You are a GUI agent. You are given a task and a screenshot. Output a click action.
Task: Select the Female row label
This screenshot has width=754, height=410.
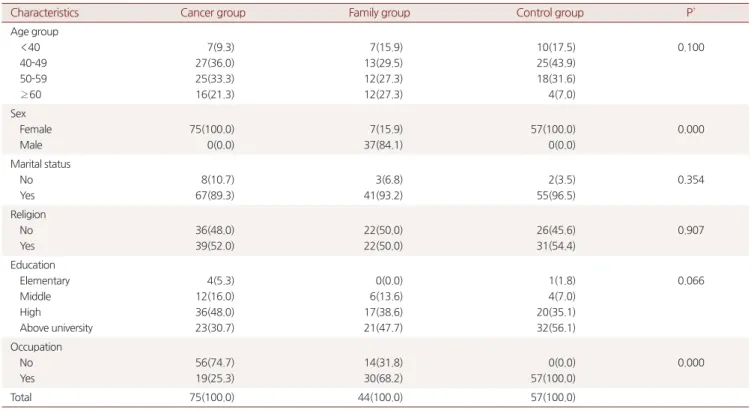coord(36,129)
